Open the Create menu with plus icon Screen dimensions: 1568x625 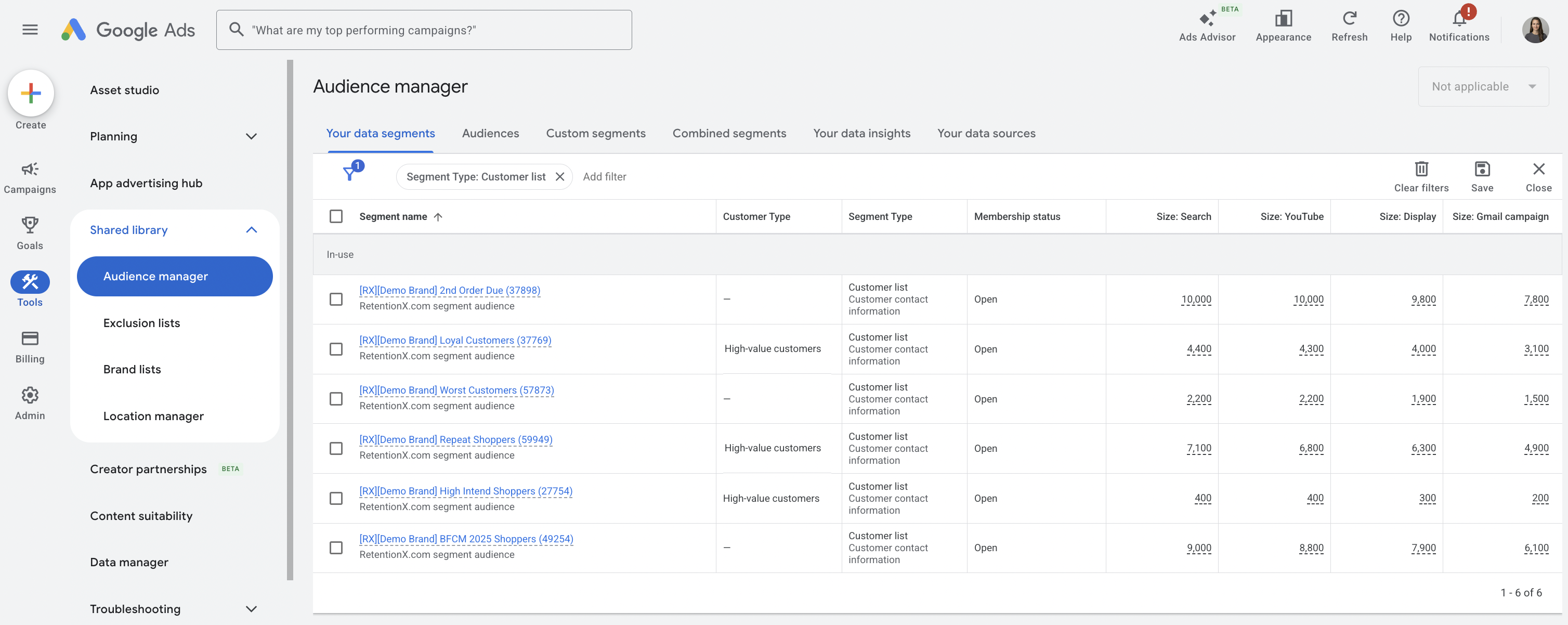[x=30, y=93]
